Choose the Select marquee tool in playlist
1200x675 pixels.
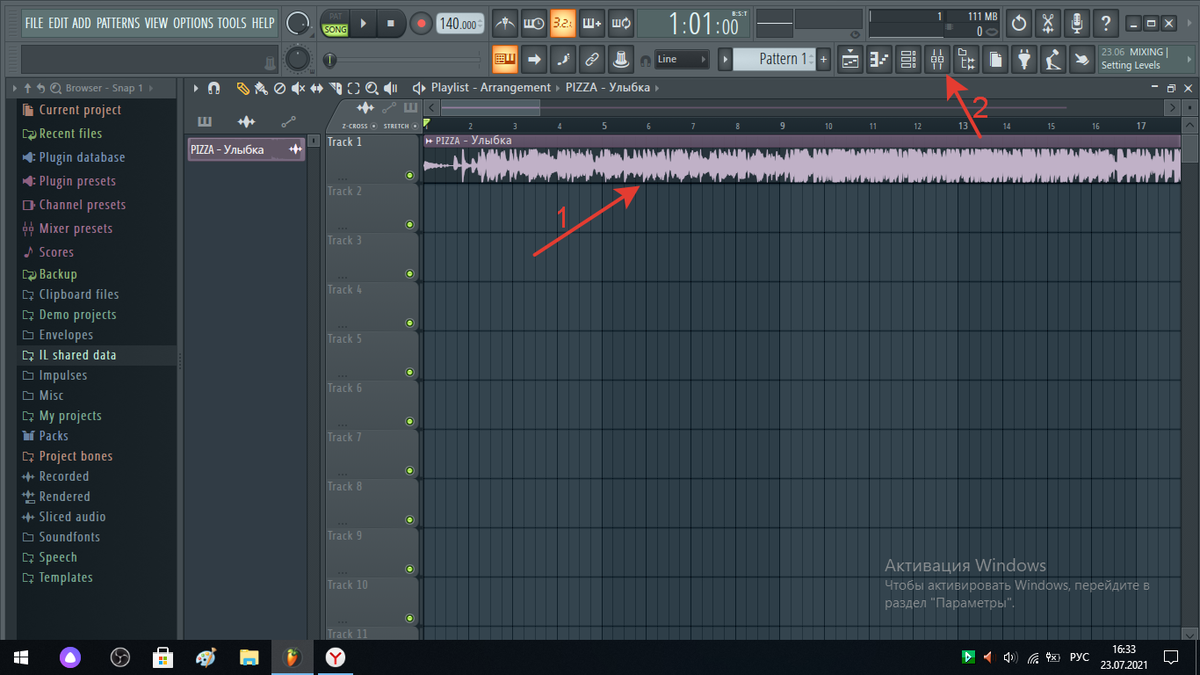pos(354,88)
